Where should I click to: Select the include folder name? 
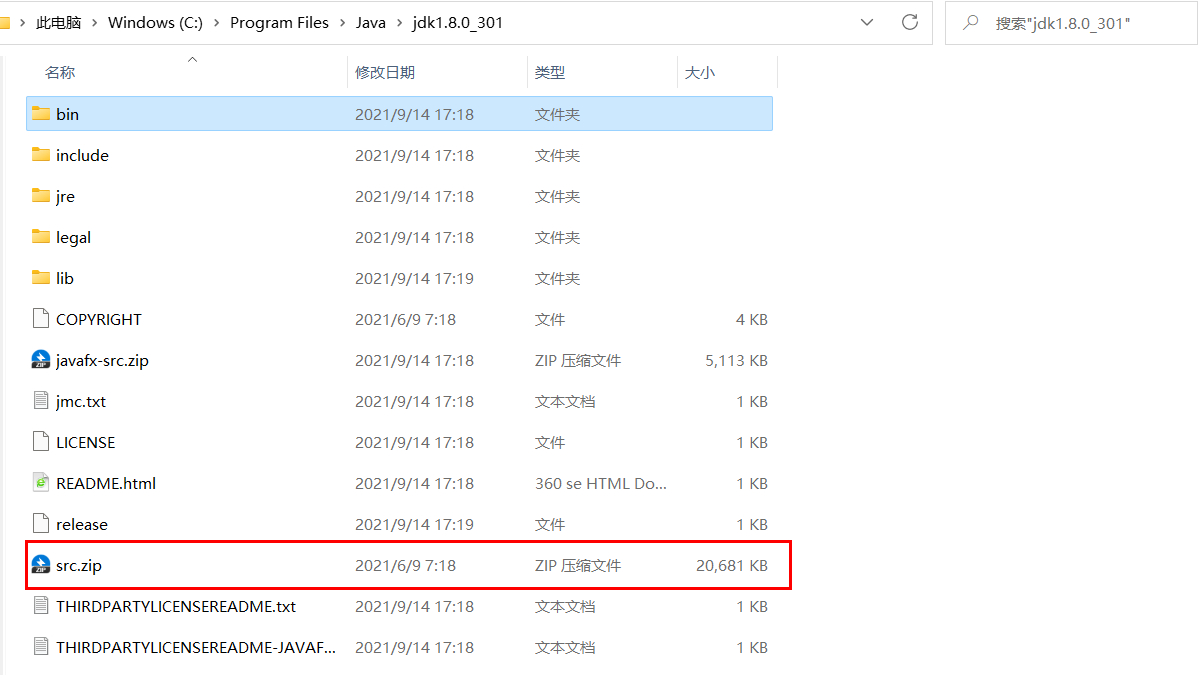82,155
